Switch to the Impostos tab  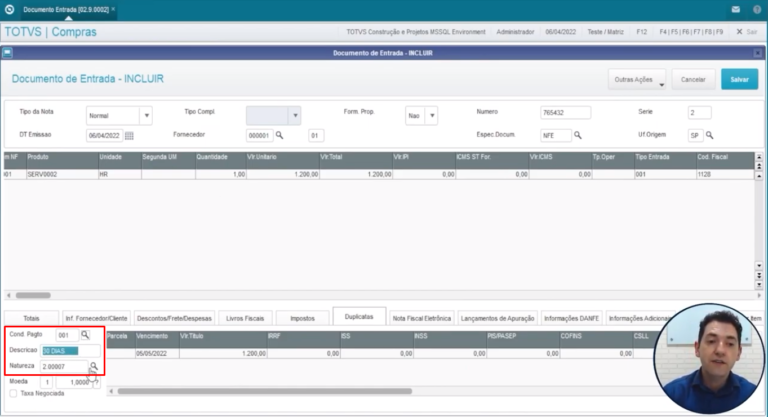pos(295,318)
